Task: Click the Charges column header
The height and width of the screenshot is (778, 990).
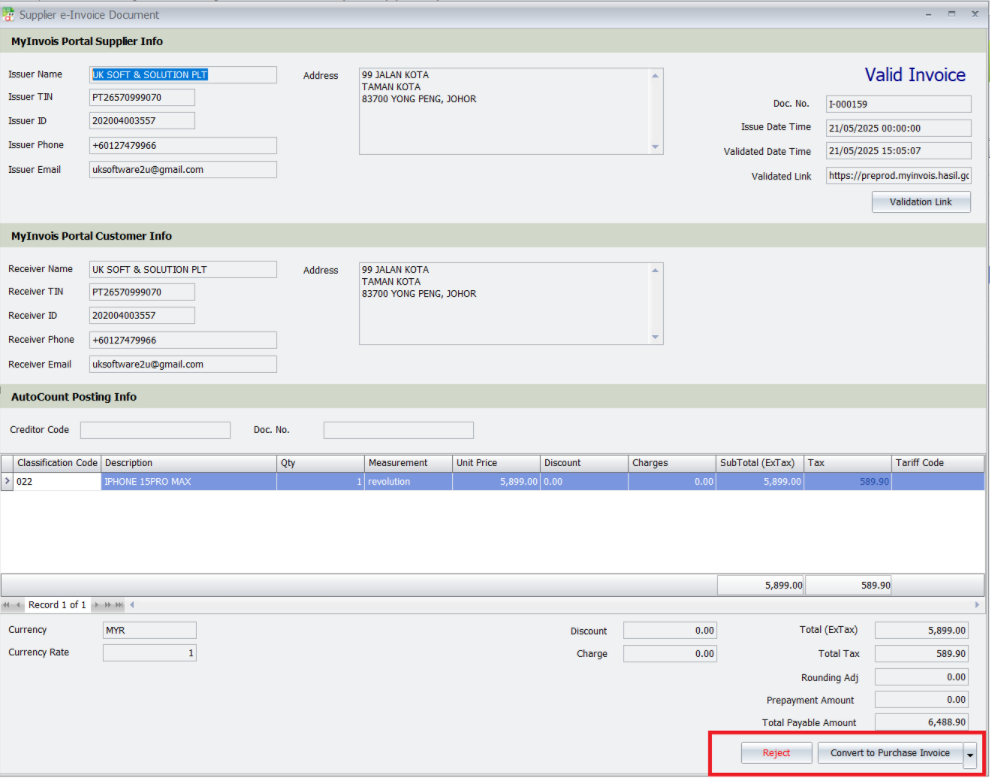Action: tap(672, 463)
